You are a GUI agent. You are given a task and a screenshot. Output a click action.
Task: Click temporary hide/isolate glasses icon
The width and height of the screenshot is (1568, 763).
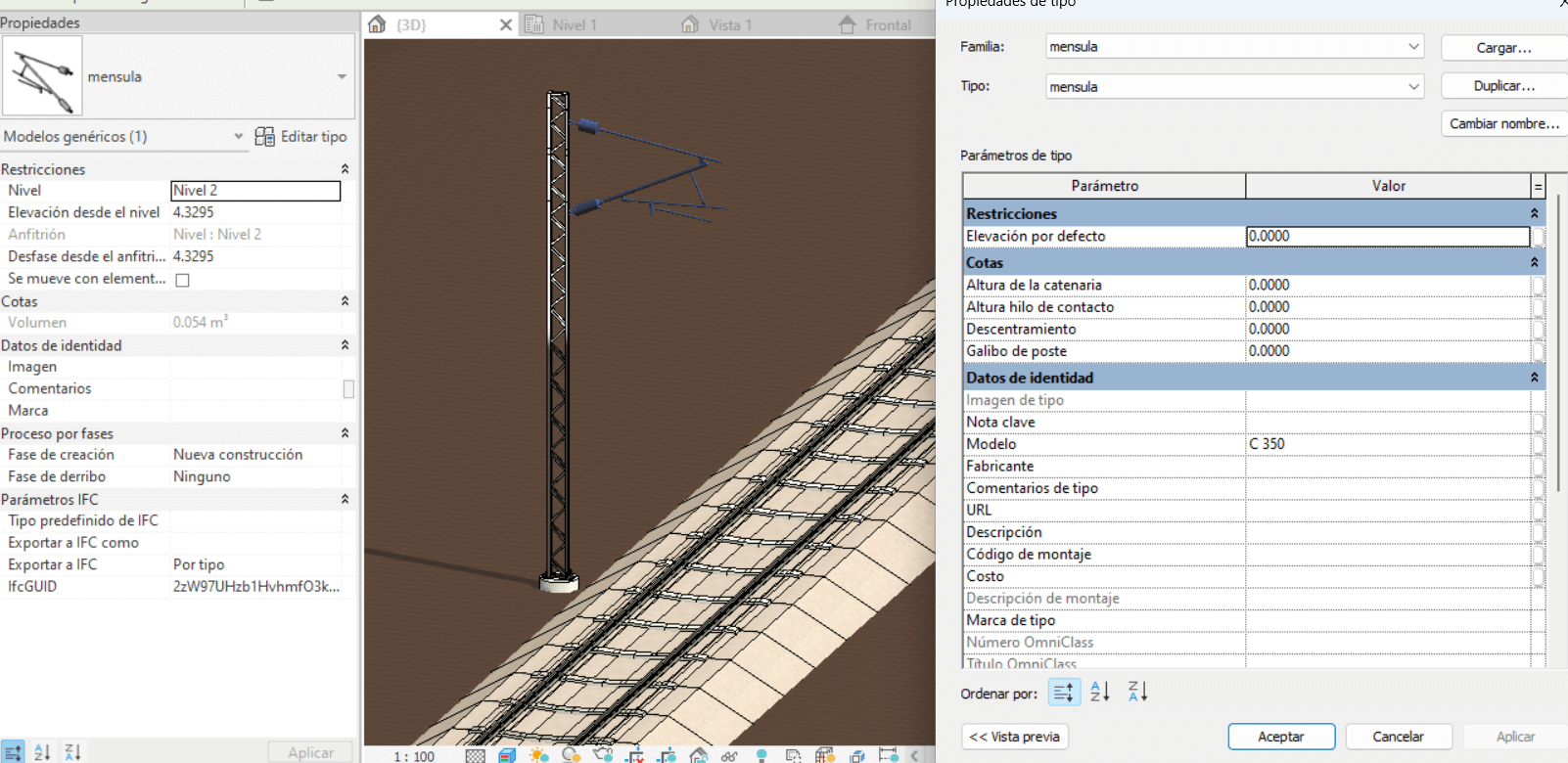729,757
